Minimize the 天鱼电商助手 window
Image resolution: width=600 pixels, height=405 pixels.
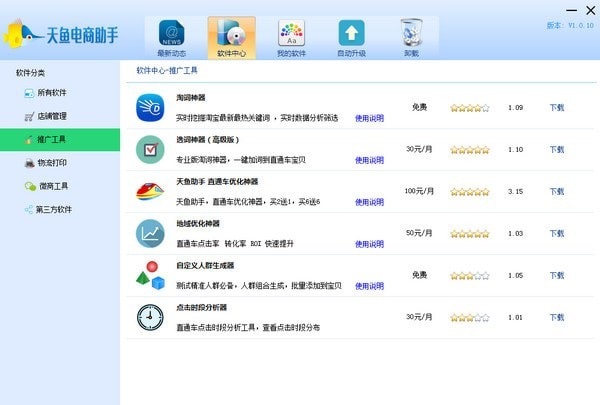[571, 10]
